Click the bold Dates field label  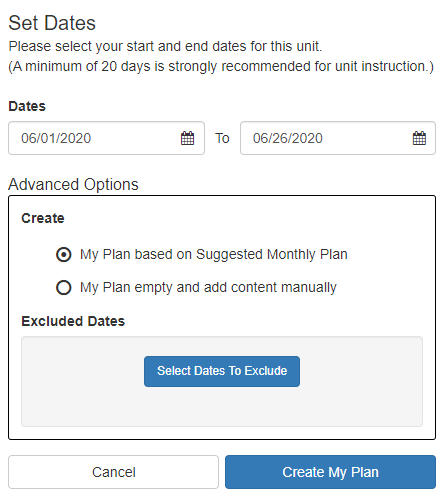coord(27,106)
